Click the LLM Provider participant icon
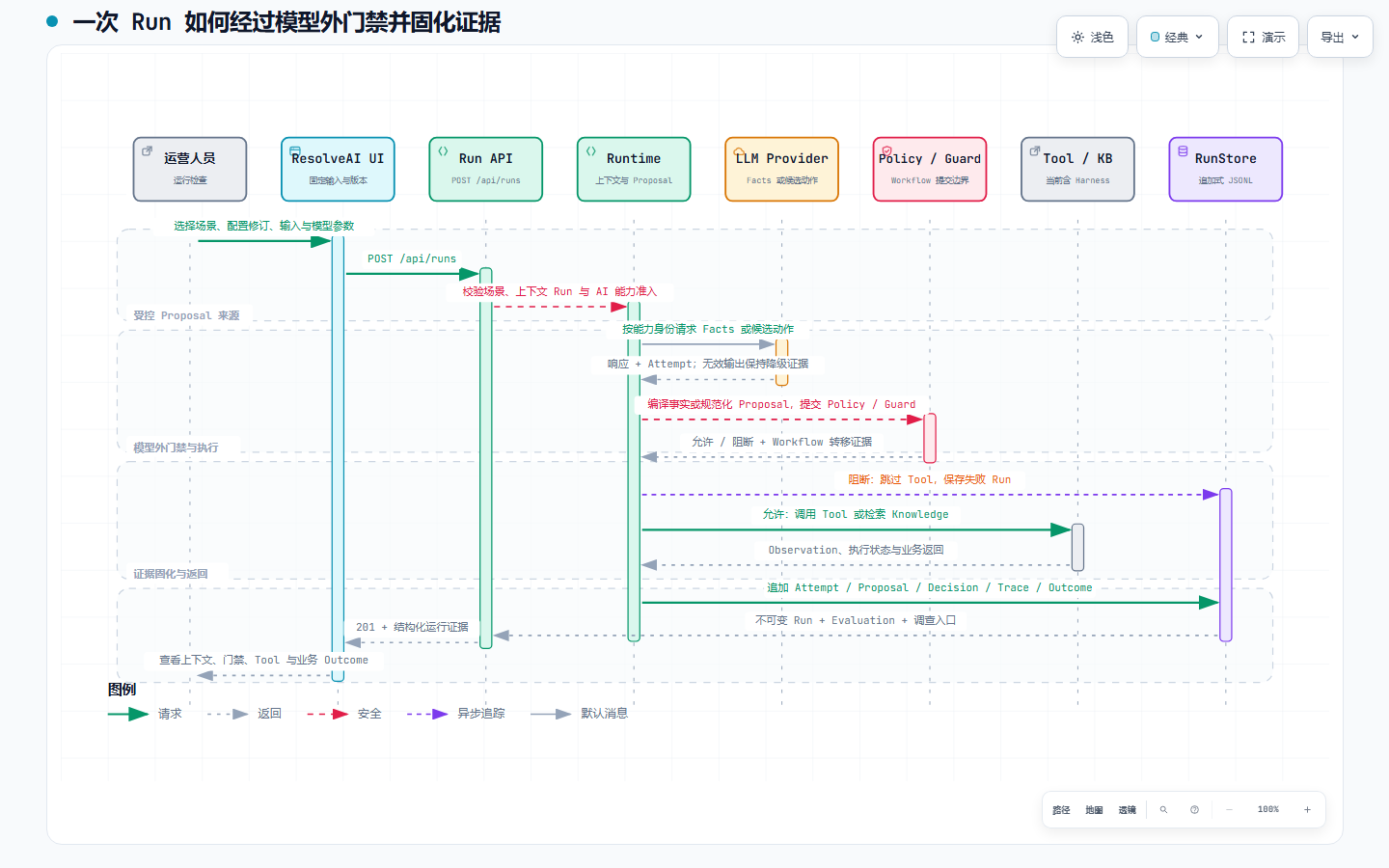 739,151
